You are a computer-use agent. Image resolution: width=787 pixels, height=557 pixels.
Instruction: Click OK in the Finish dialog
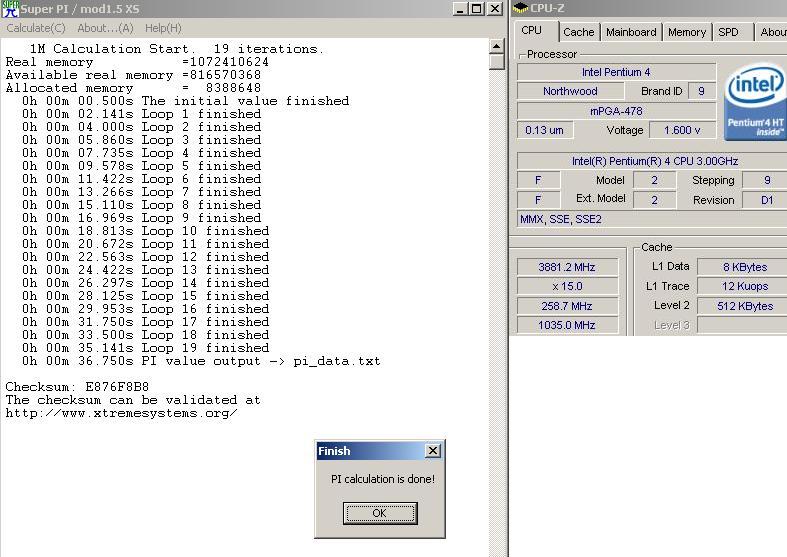pos(380,513)
